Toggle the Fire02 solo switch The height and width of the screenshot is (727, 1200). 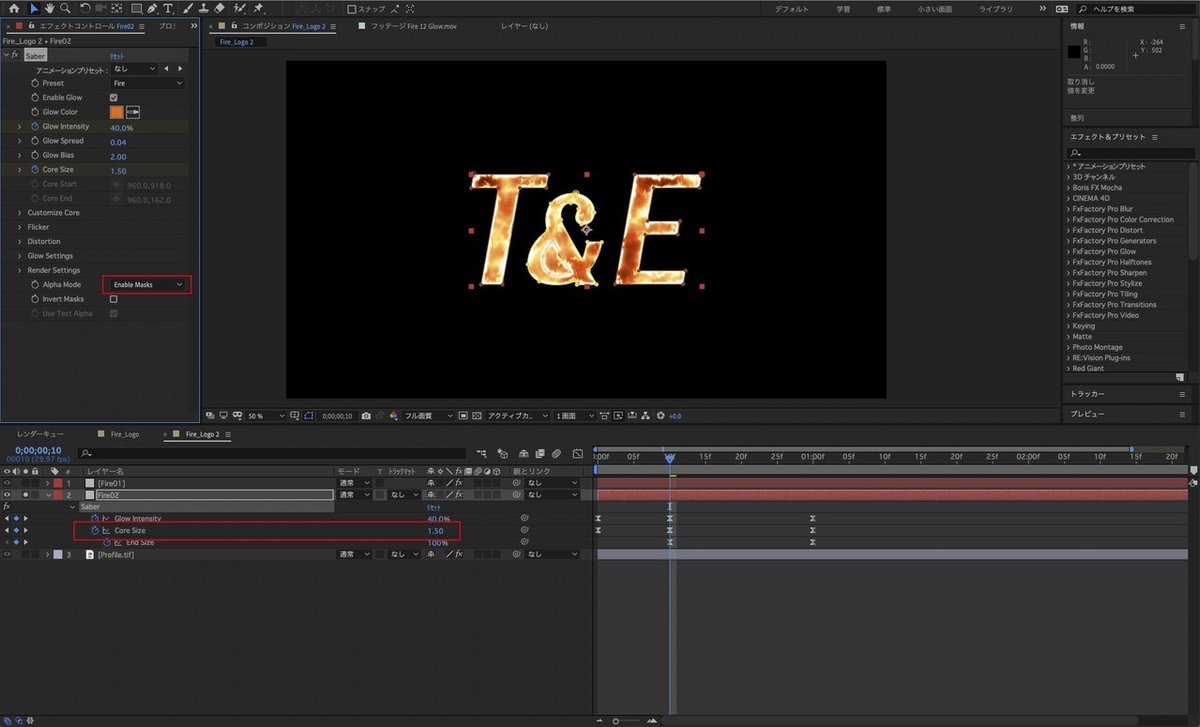(26, 494)
